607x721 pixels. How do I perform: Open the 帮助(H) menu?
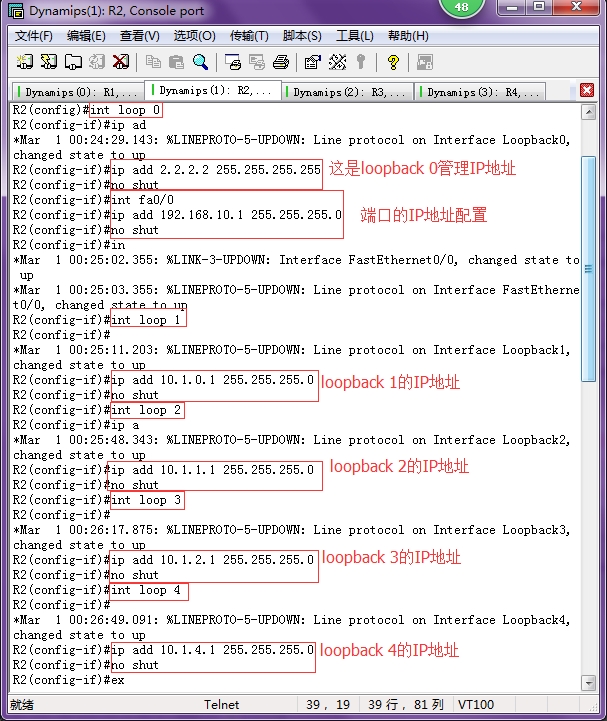pyautogui.click(x=408, y=36)
